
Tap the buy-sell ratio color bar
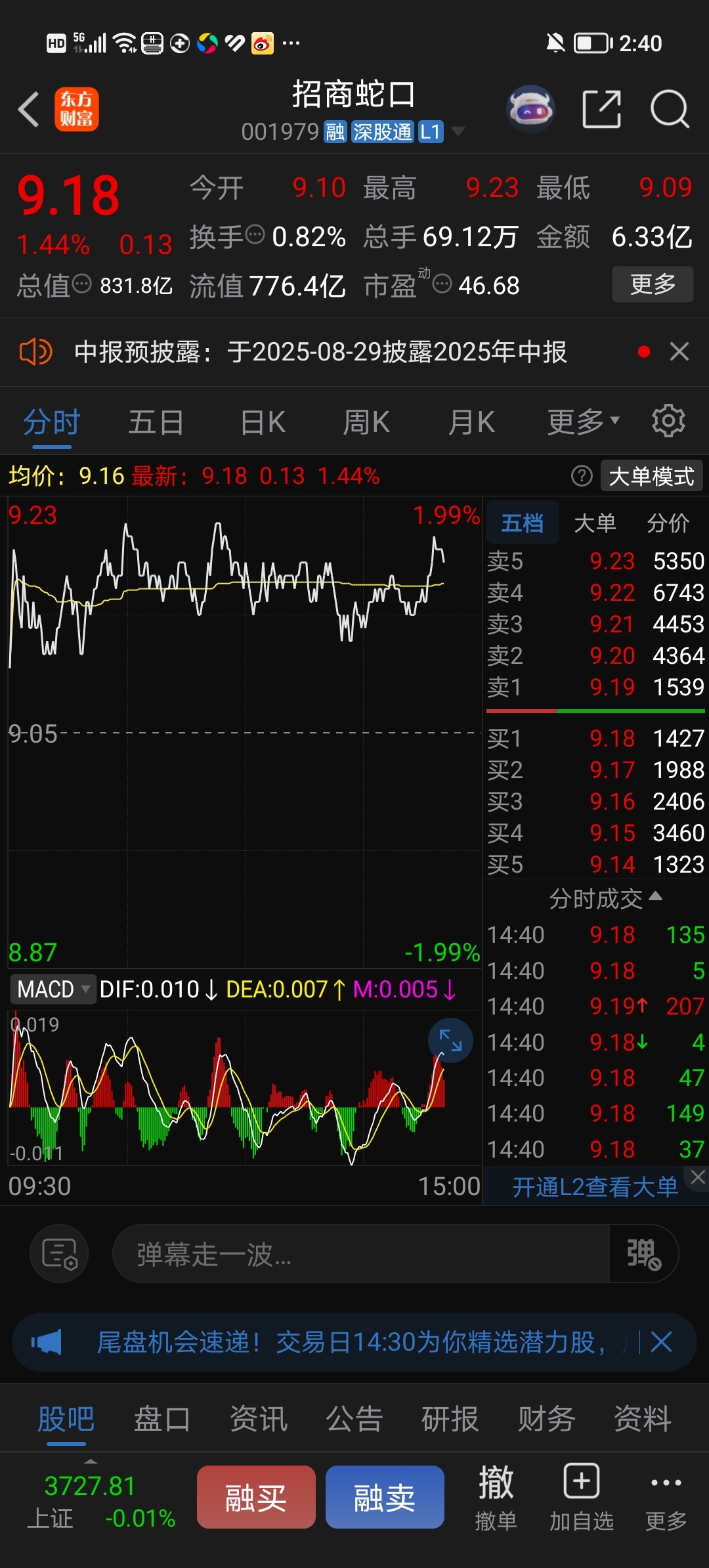(x=595, y=710)
